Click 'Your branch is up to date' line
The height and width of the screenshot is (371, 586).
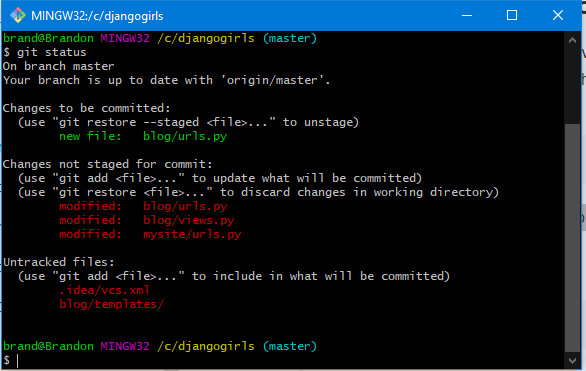[x=166, y=80]
